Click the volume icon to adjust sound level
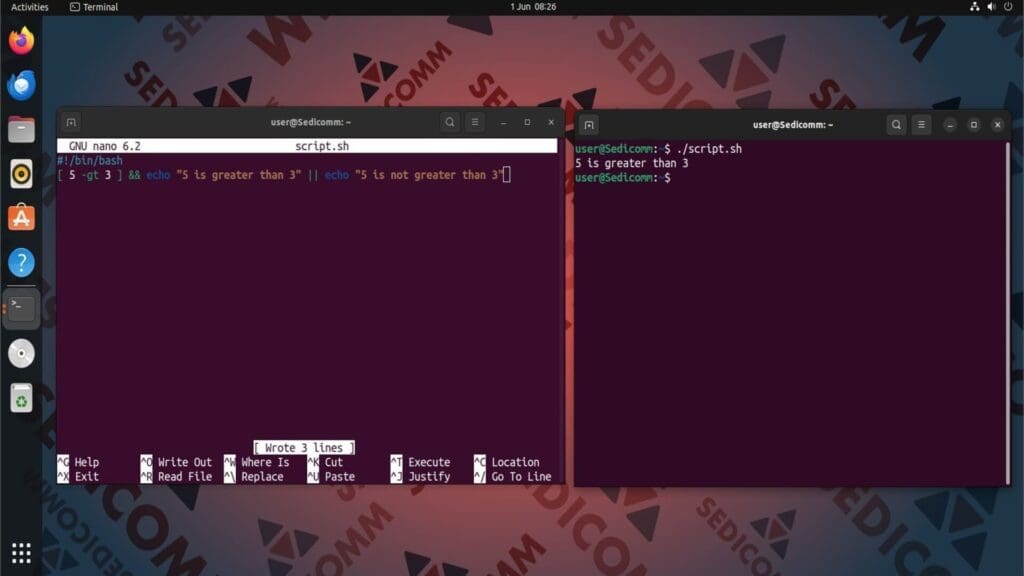1024x576 pixels. [x=991, y=7]
